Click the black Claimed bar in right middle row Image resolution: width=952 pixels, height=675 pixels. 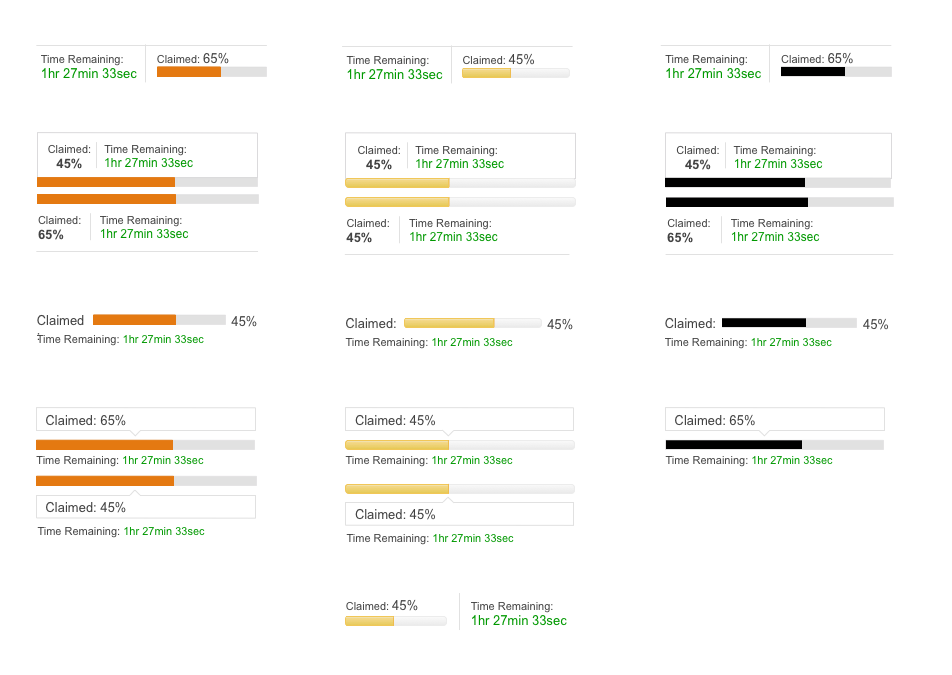click(x=778, y=182)
